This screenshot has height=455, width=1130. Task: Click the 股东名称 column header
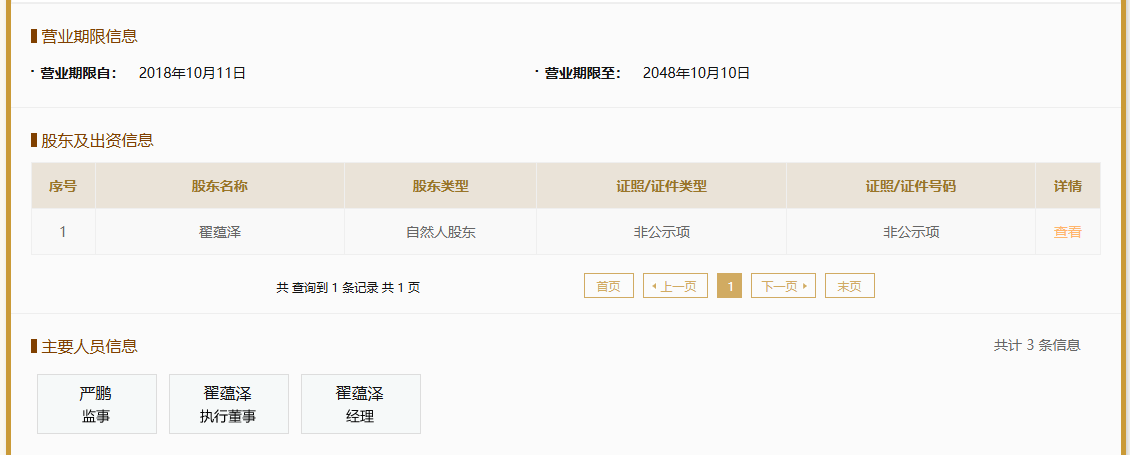click(220, 186)
